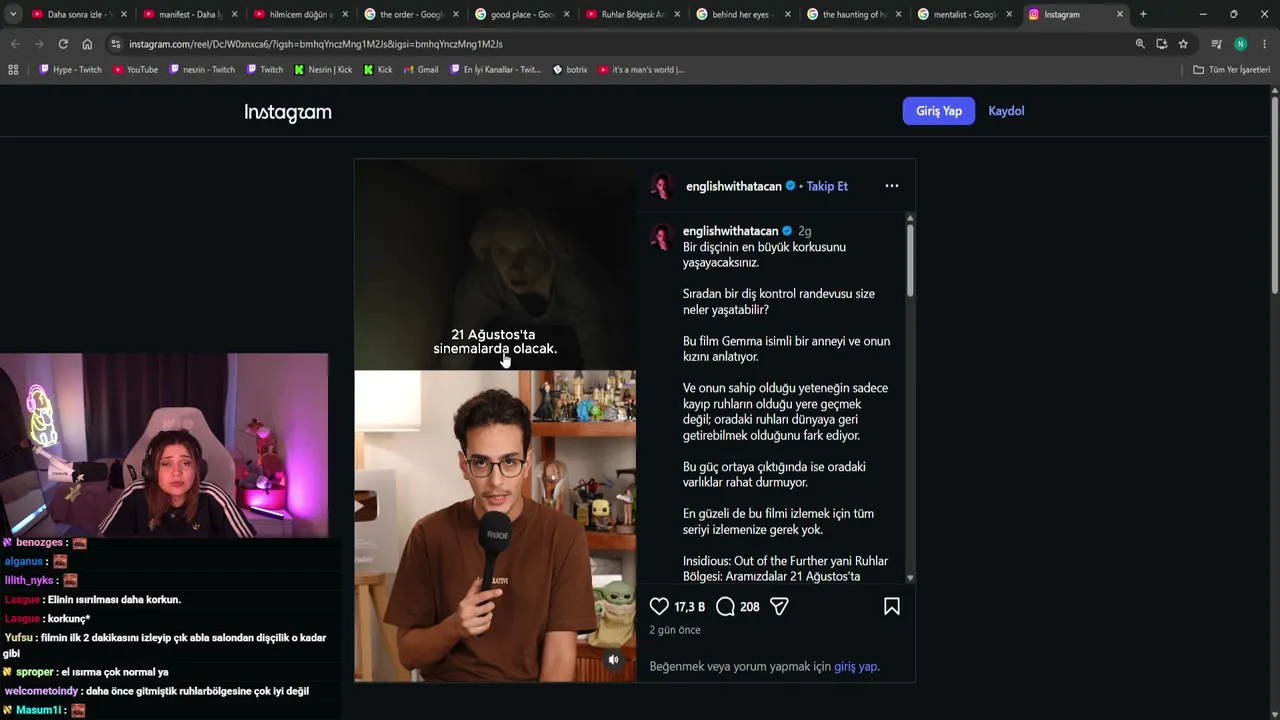Open the media control icon in toolbar

pos(1216,44)
